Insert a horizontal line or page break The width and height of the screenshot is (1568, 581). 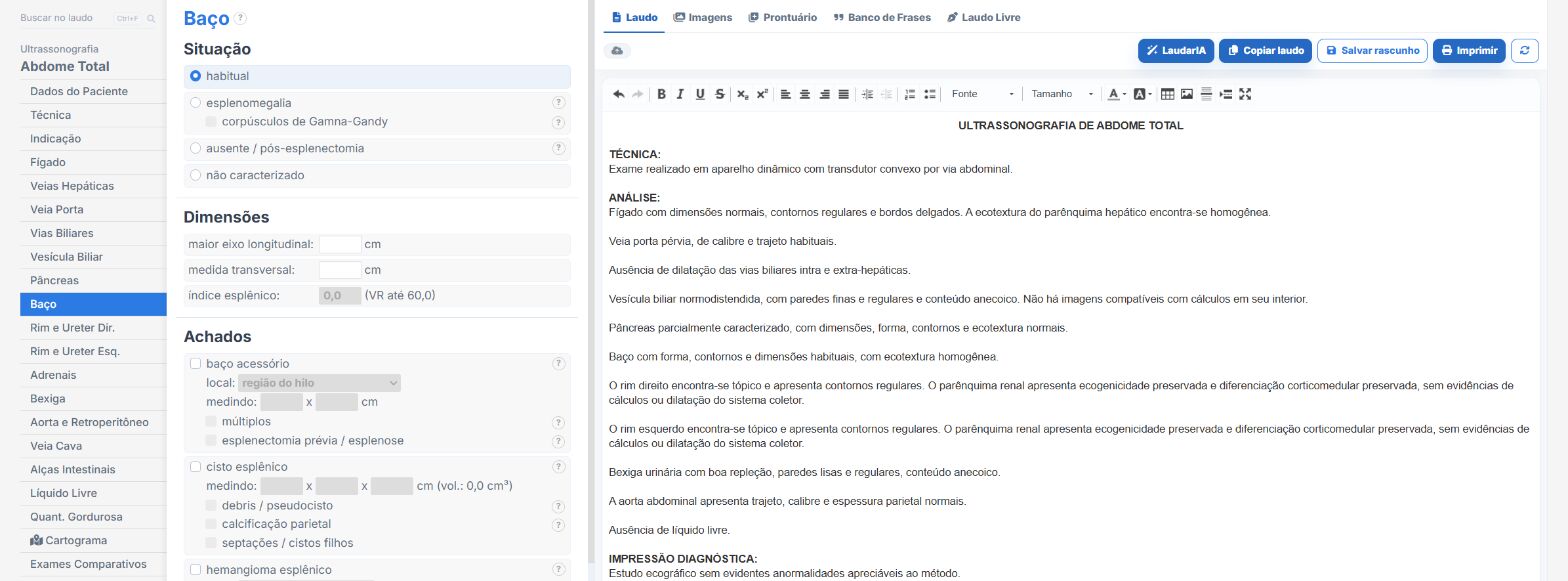[x=1206, y=94]
